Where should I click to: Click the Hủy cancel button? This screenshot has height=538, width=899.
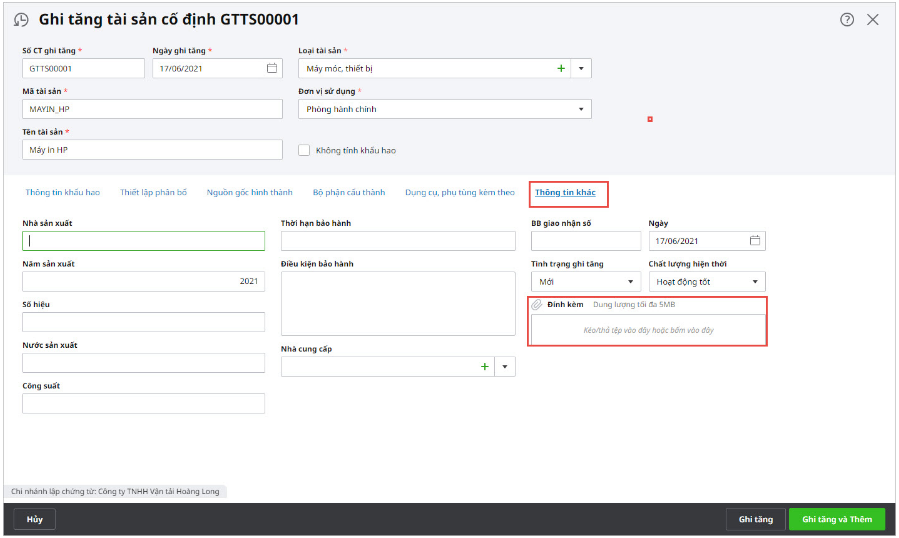[x=35, y=519]
